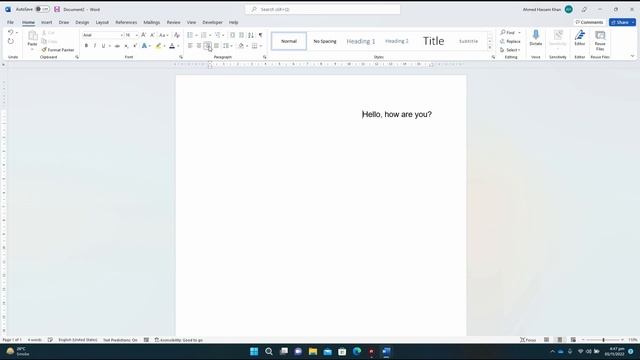Switch to the Review tab
This screenshot has width=640, height=360.
pos(173,22)
